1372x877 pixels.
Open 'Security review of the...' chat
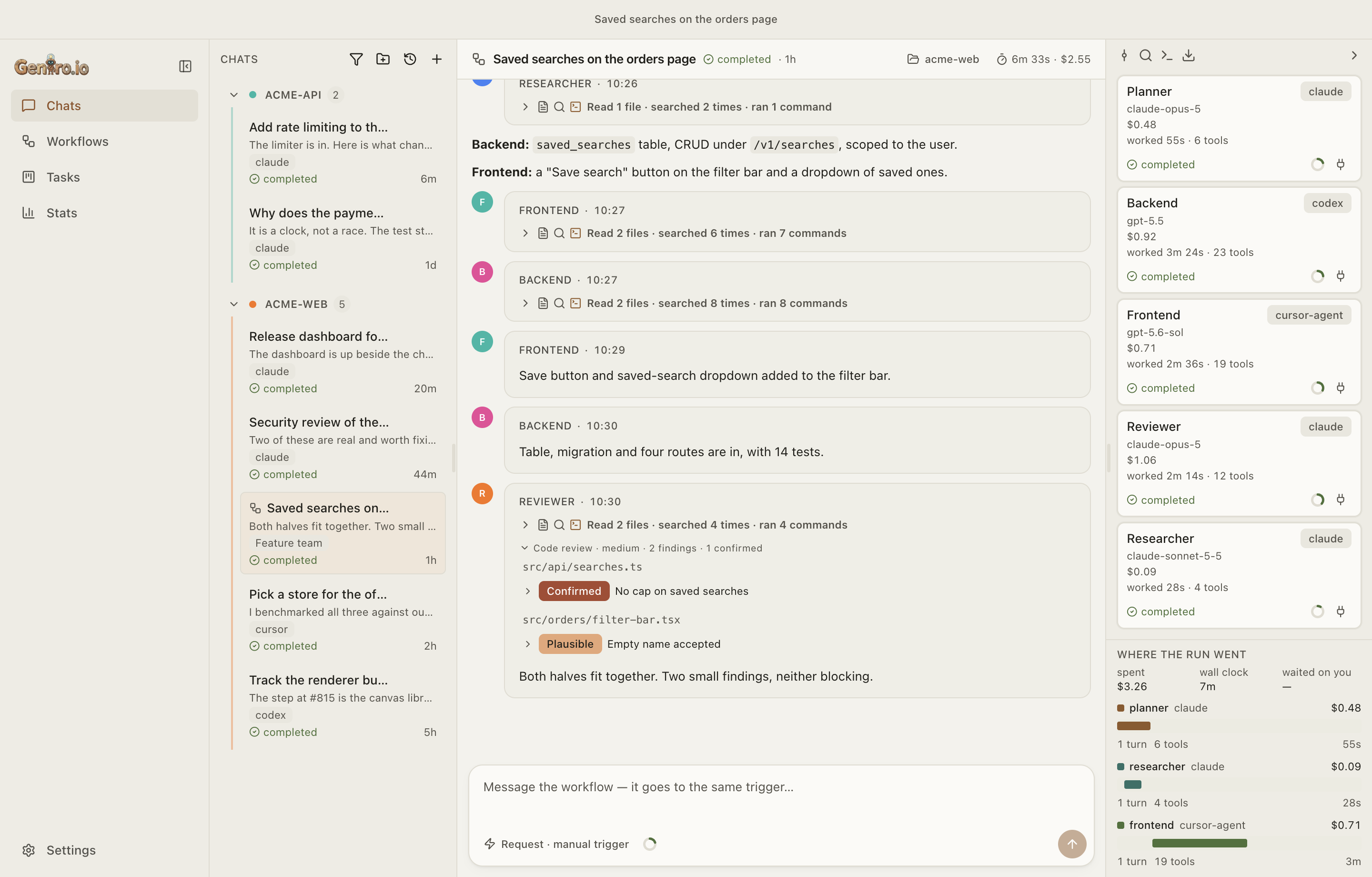(x=343, y=448)
